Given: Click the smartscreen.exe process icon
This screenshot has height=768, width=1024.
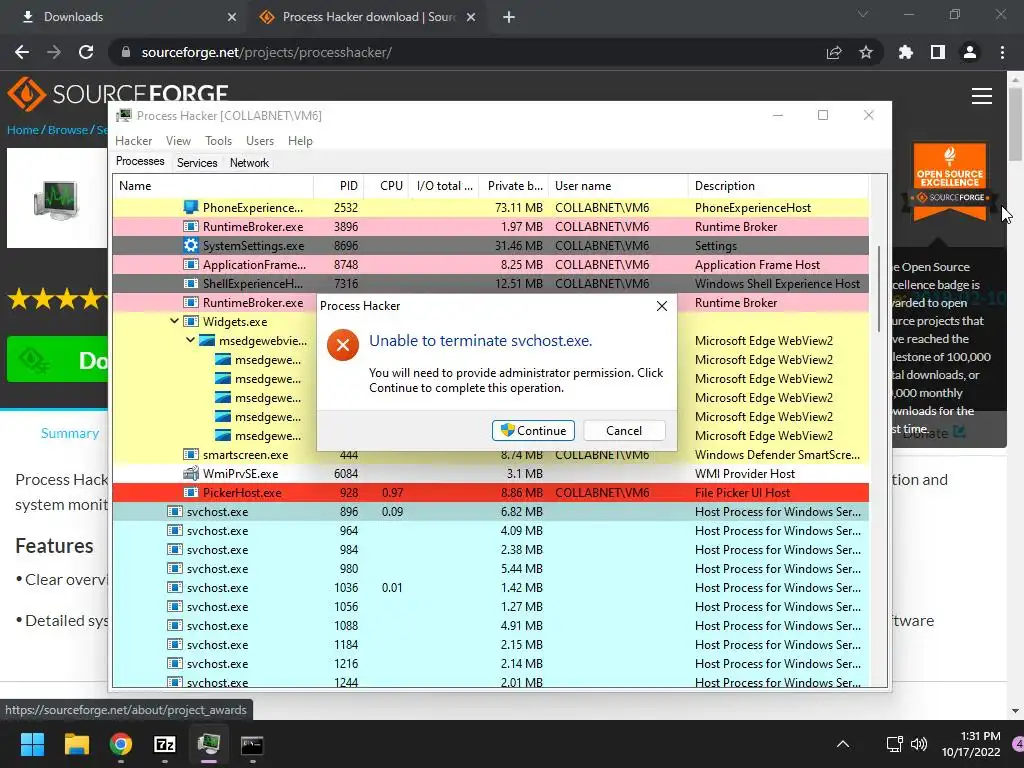Looking at the screenshot, I should (191, 455).
